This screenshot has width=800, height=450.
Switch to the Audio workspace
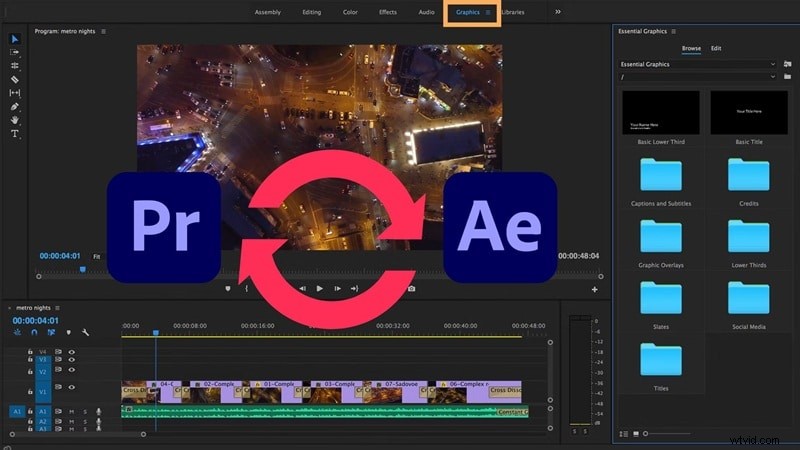pyautogui.click(x=427, y=12)
